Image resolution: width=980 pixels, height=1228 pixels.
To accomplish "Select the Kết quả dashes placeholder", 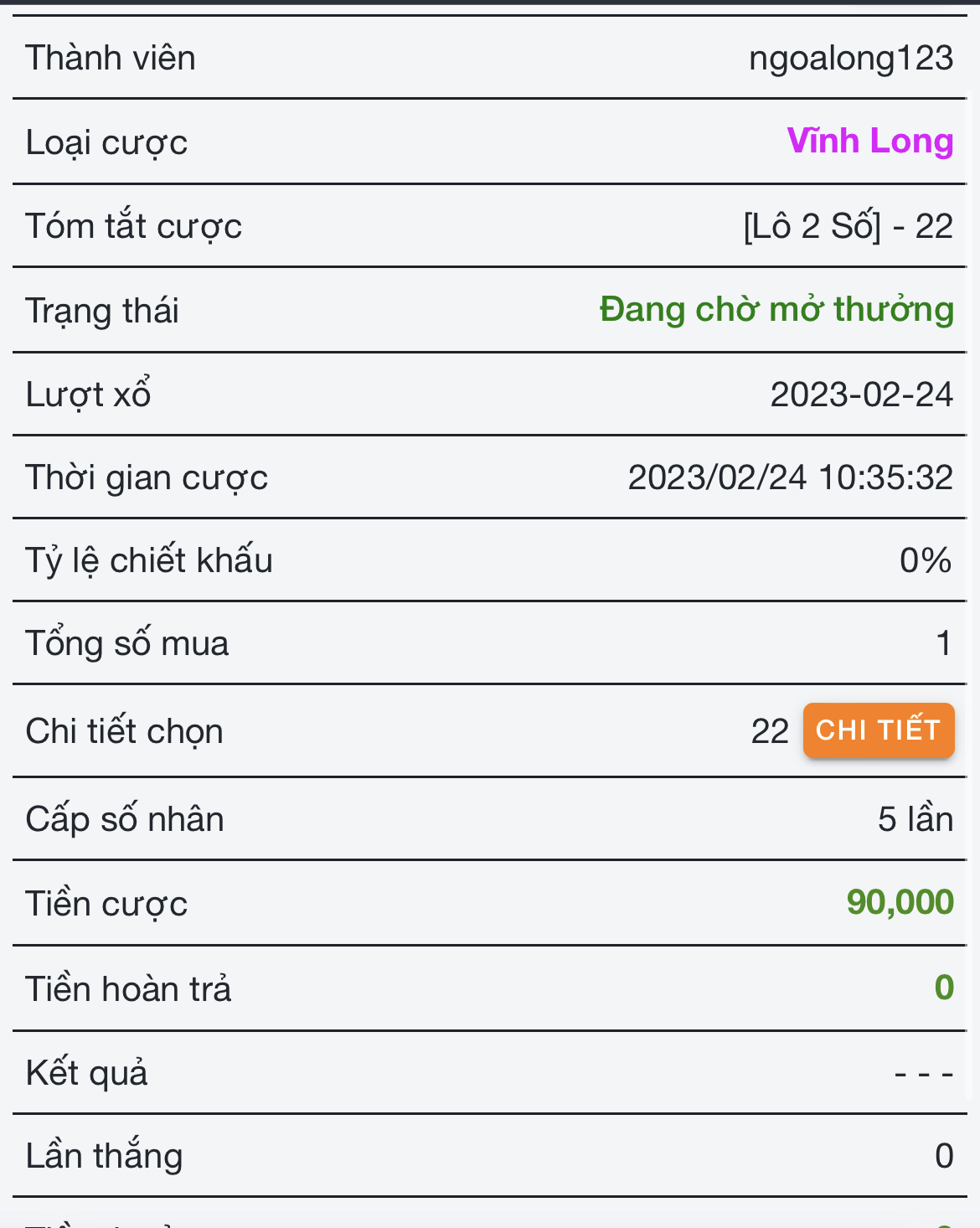I will (x=923, y=1073).
